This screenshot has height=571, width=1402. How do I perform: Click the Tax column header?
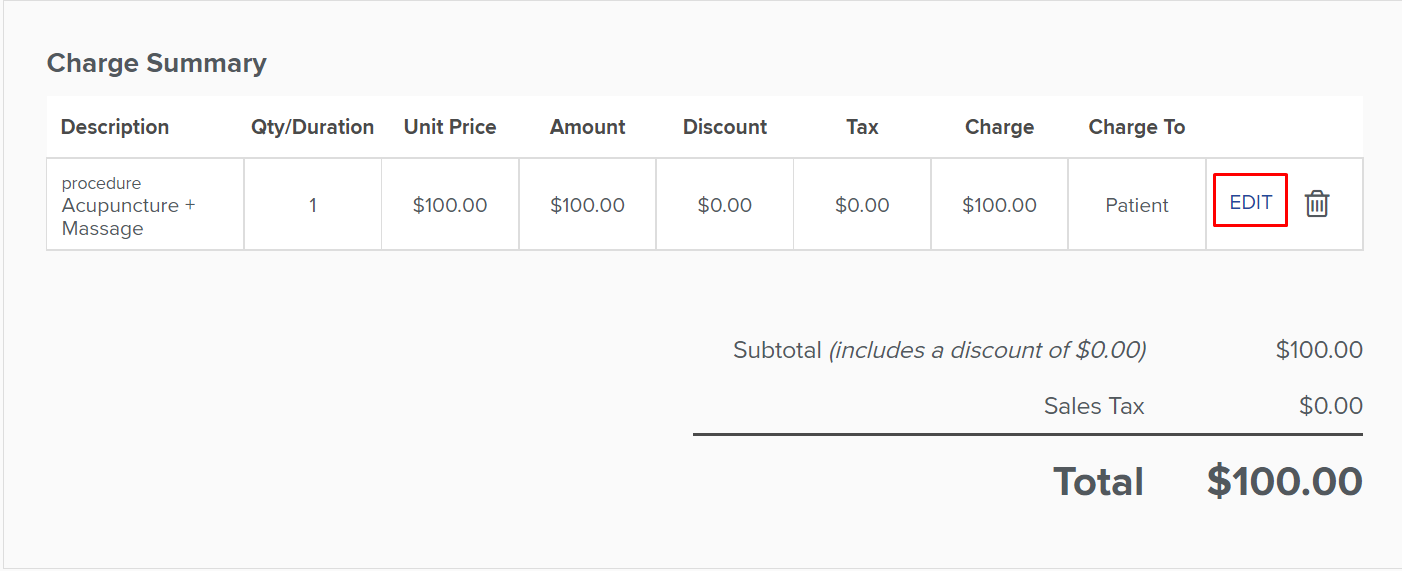tap(862, 127)
